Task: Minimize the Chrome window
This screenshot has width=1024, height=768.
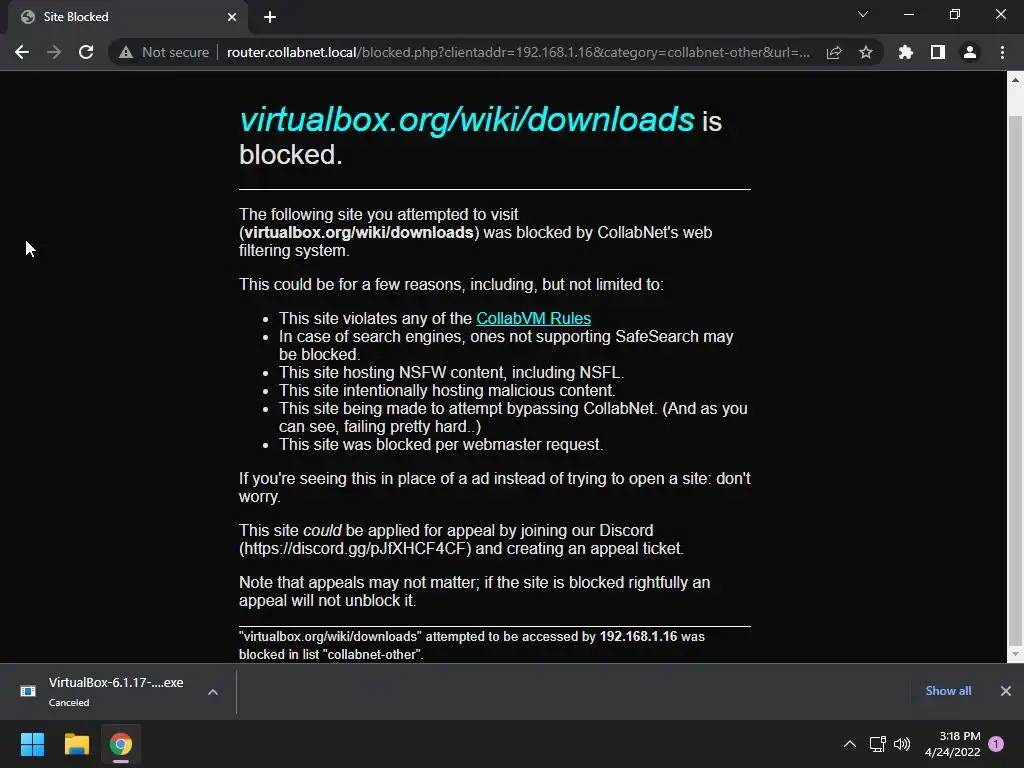Action: click(x=908, y=14)
